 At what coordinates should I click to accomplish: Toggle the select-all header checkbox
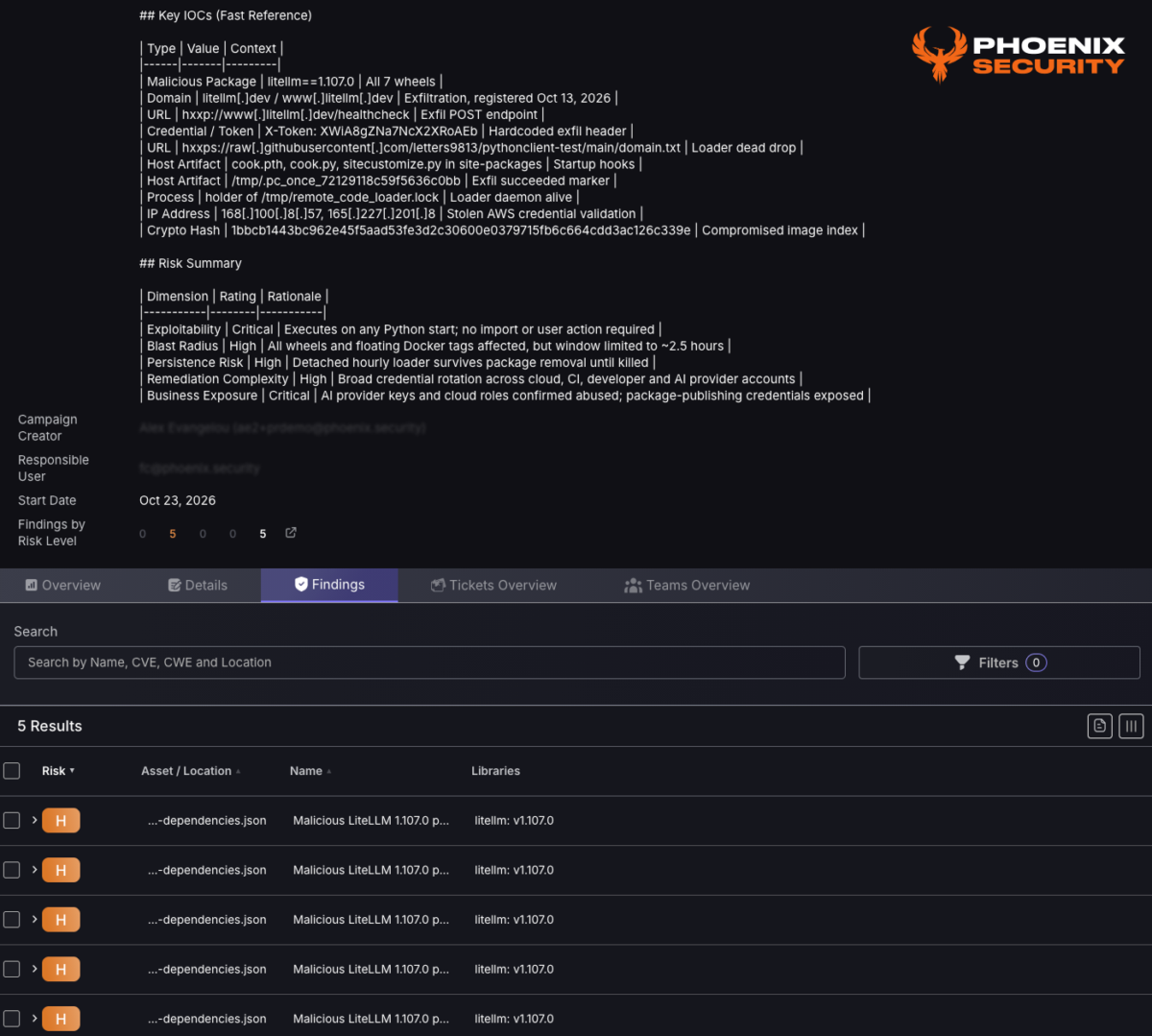pos(12,771)
